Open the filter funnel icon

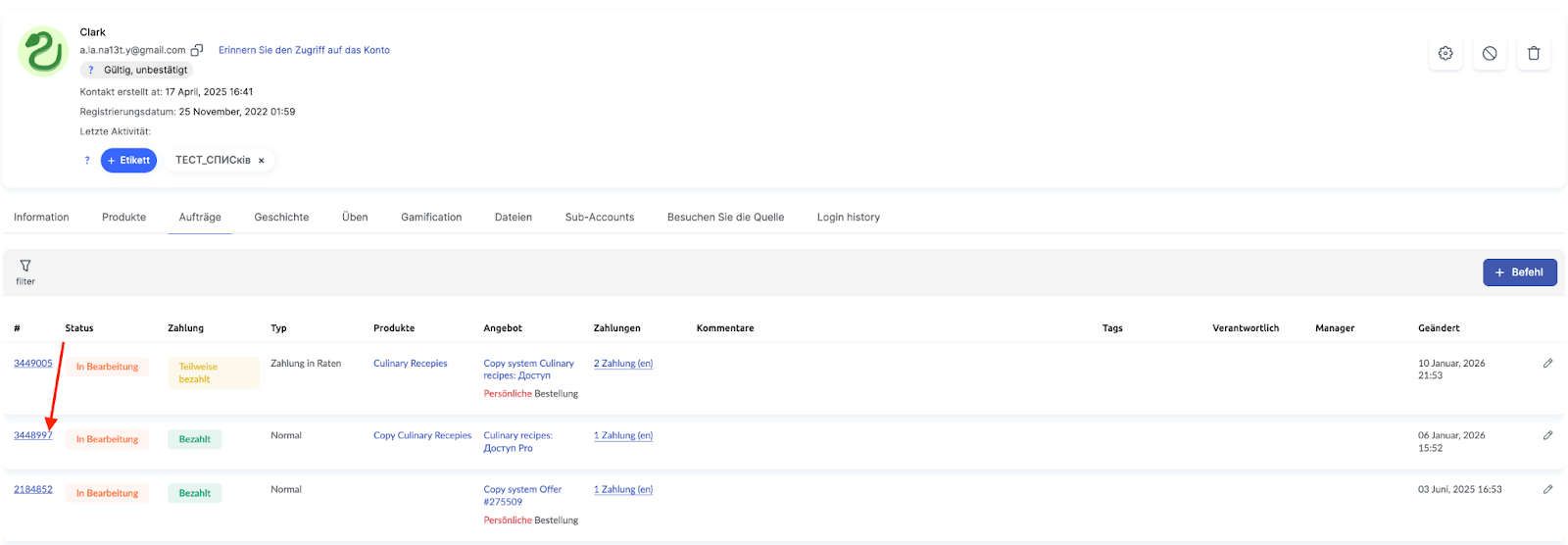click(x=25, y=267)
